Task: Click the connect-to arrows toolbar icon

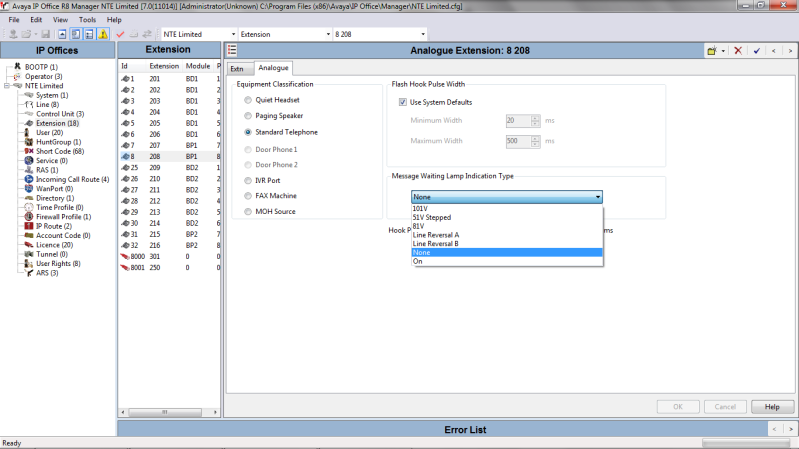Action: [x=147, y=34]
